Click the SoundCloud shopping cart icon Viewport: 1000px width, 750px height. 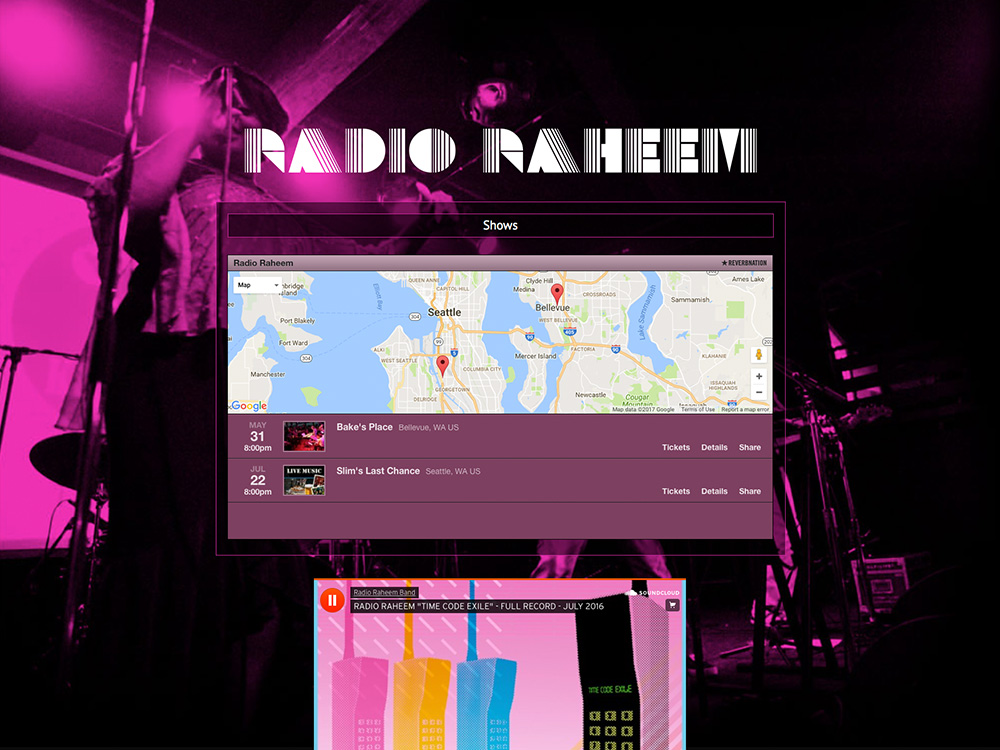pos(672,605)
